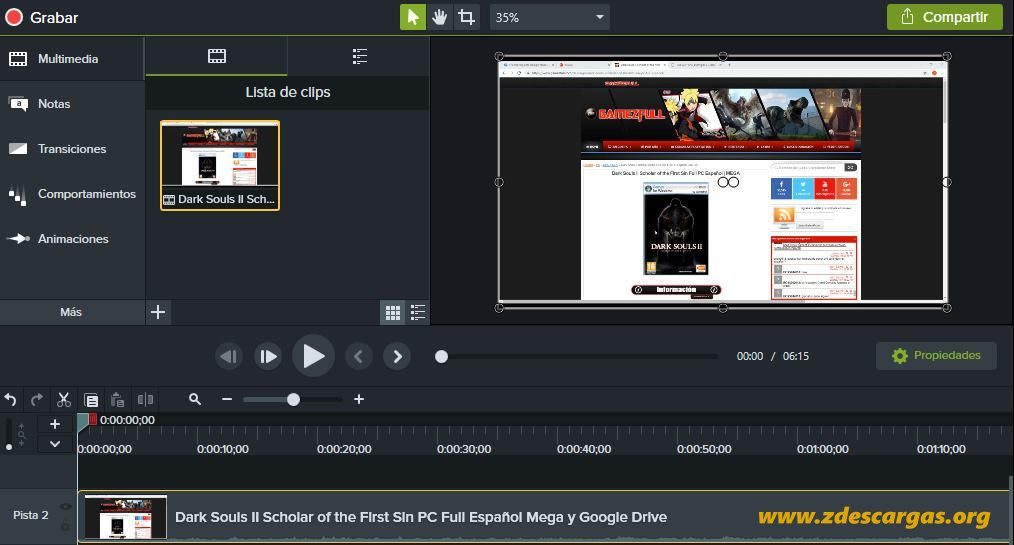Step forward one frame
This screenshot has width=1014, height=545.
point(268,356)
